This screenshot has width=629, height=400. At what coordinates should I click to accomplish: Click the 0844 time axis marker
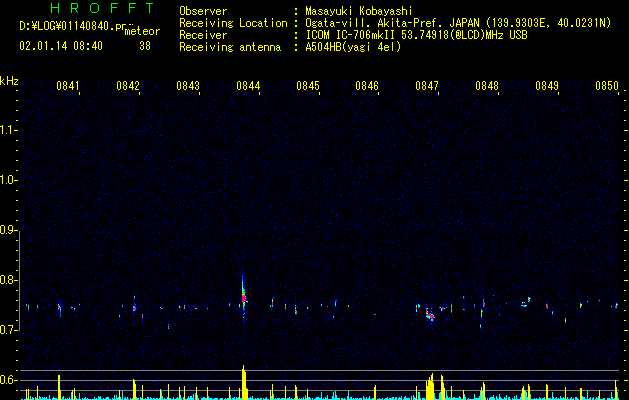coord(248,86)
